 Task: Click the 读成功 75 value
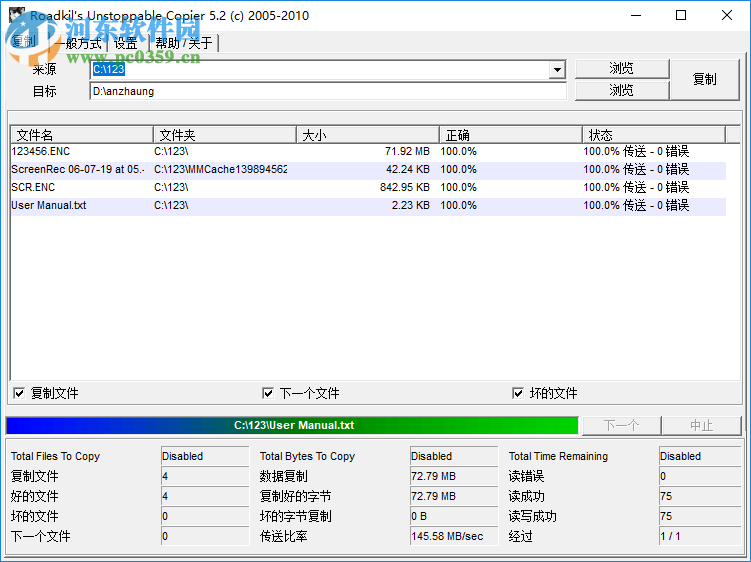pyautogui.click(x=700, y=496)
